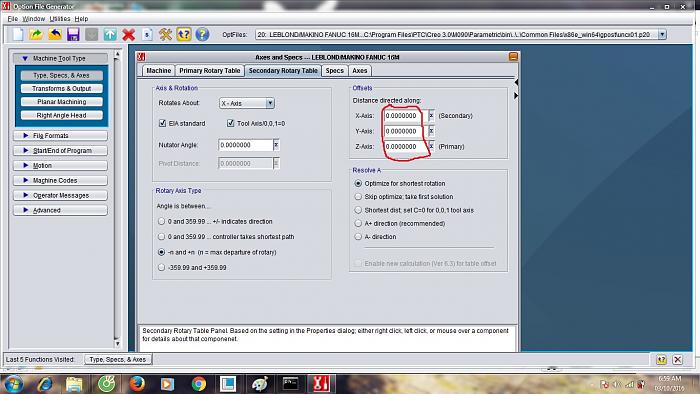Click the red Option File Generator taskbar icon

[321, 384]
